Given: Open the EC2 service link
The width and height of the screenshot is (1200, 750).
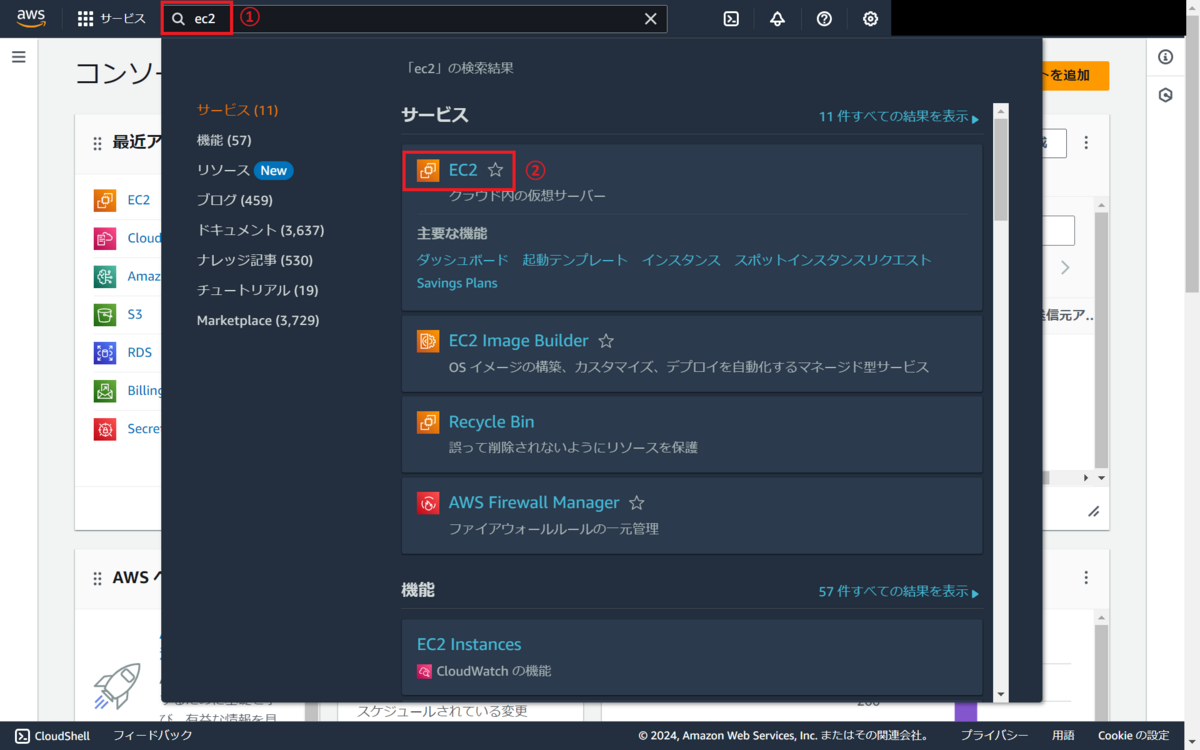Looking at the screenshot, I should click(463, 171).
